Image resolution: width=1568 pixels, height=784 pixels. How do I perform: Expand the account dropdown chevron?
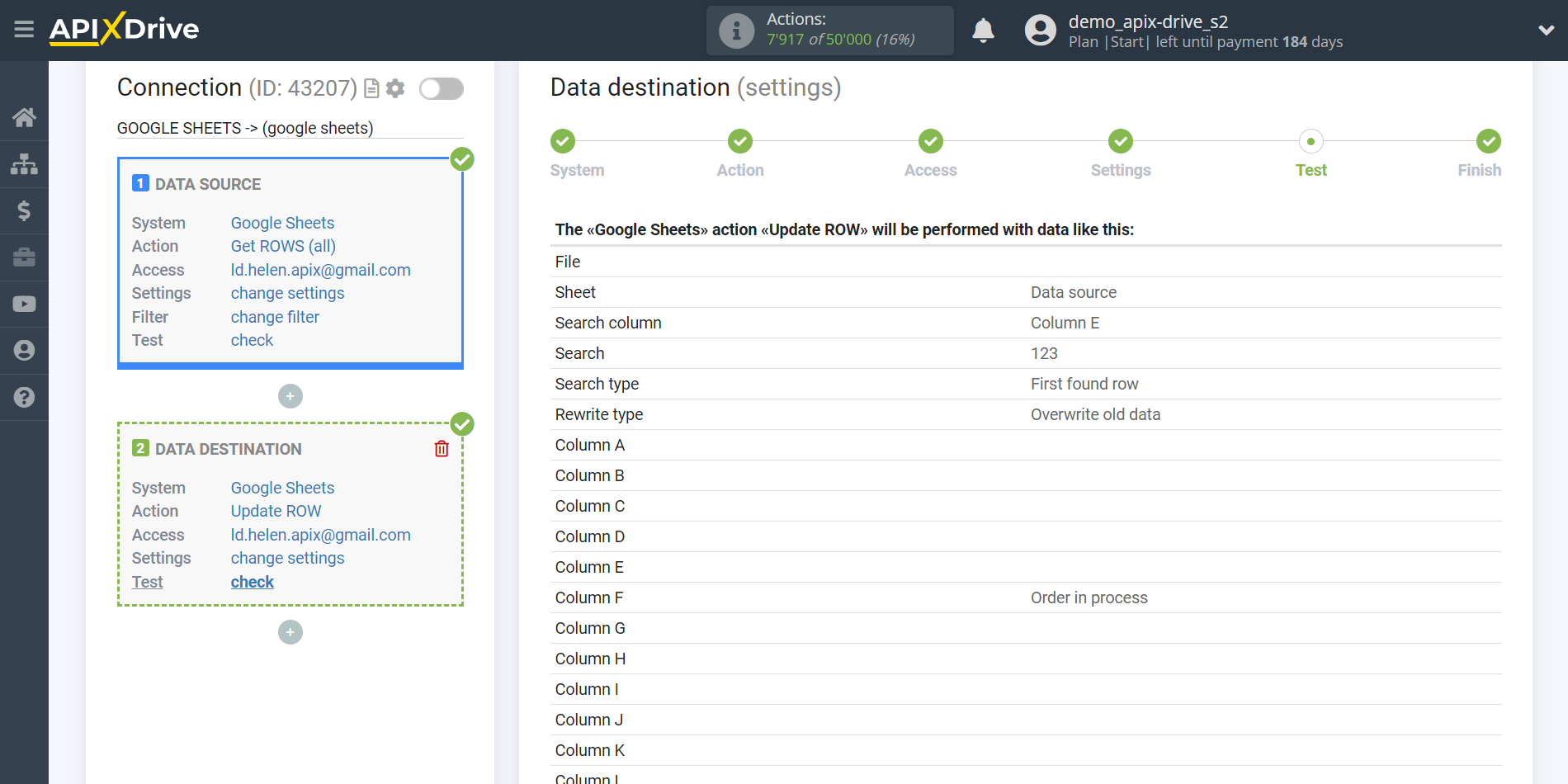(x=1546, y=31)
